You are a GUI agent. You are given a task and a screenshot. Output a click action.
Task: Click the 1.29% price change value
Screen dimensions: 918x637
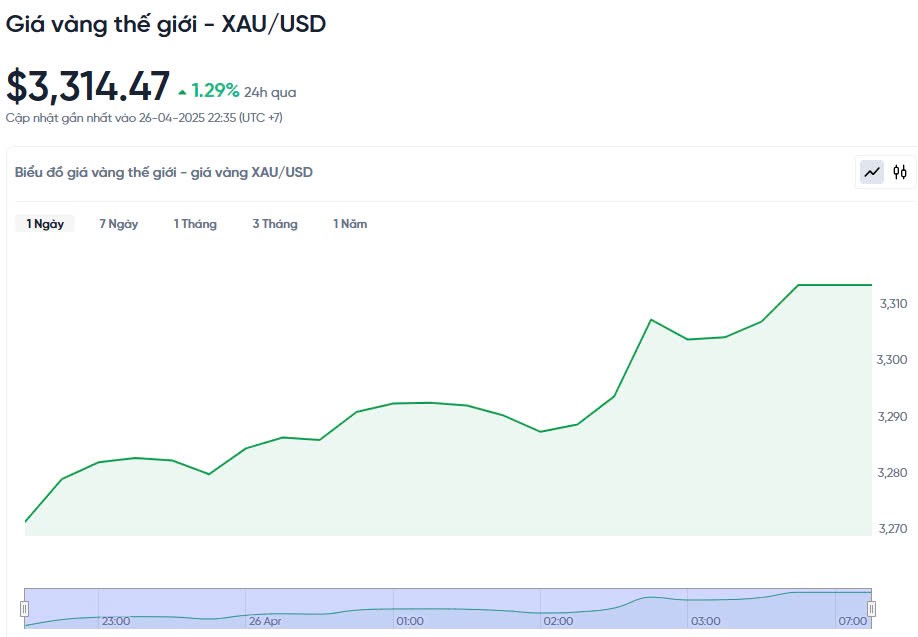coord(215,92)
